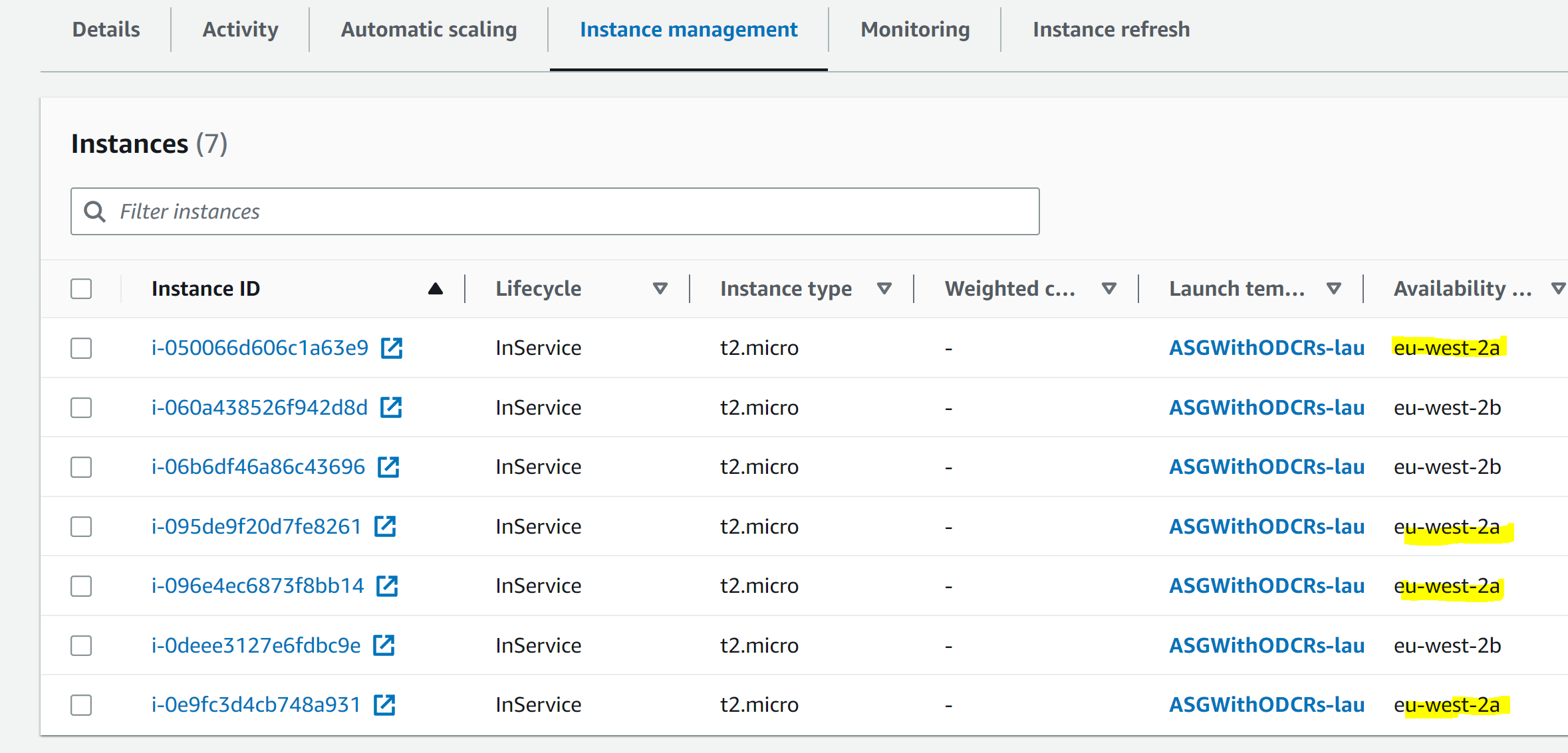Open external link icon for i-050066d606c1a63e9
Viewport: 1568px width, 753px height.
392,348
